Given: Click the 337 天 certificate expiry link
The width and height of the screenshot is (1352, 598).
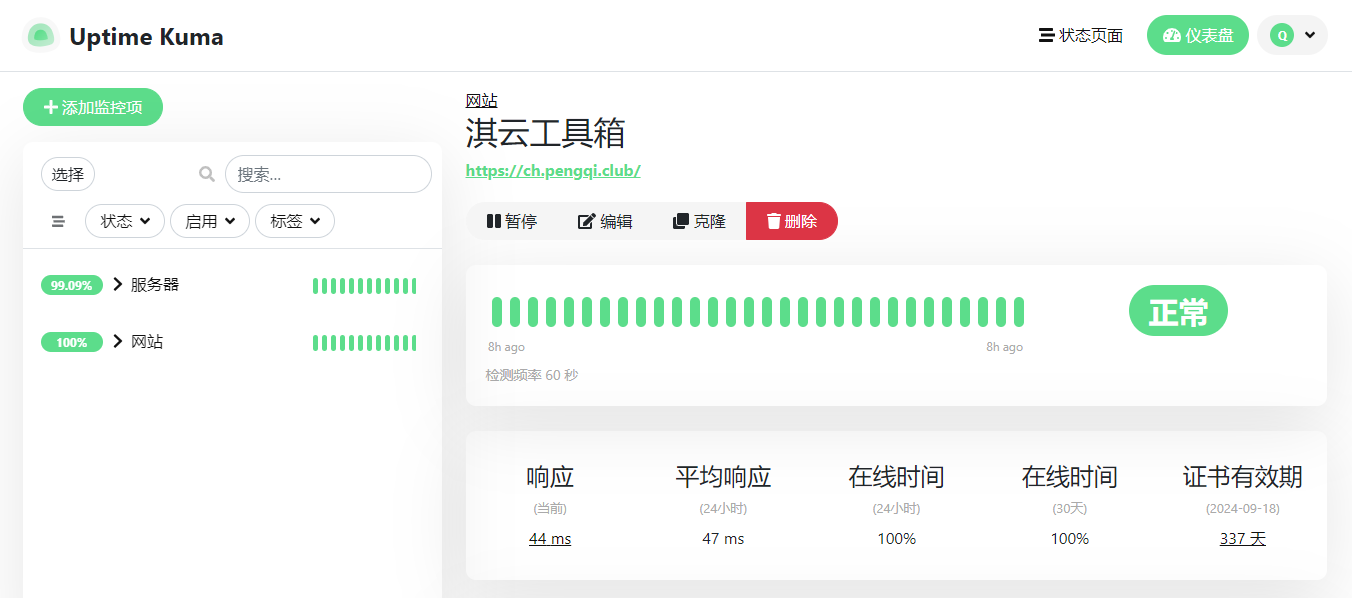Looking at the screenshot, I should pos(1243,538).
